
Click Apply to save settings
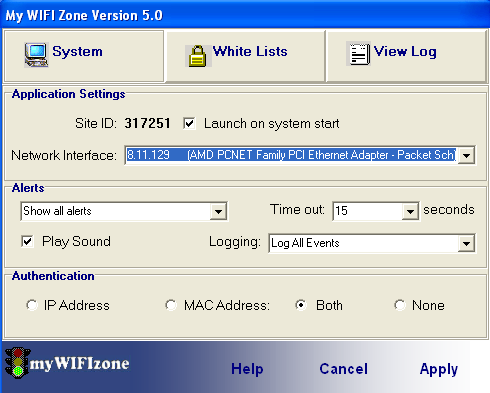click(x=439, y=369)
